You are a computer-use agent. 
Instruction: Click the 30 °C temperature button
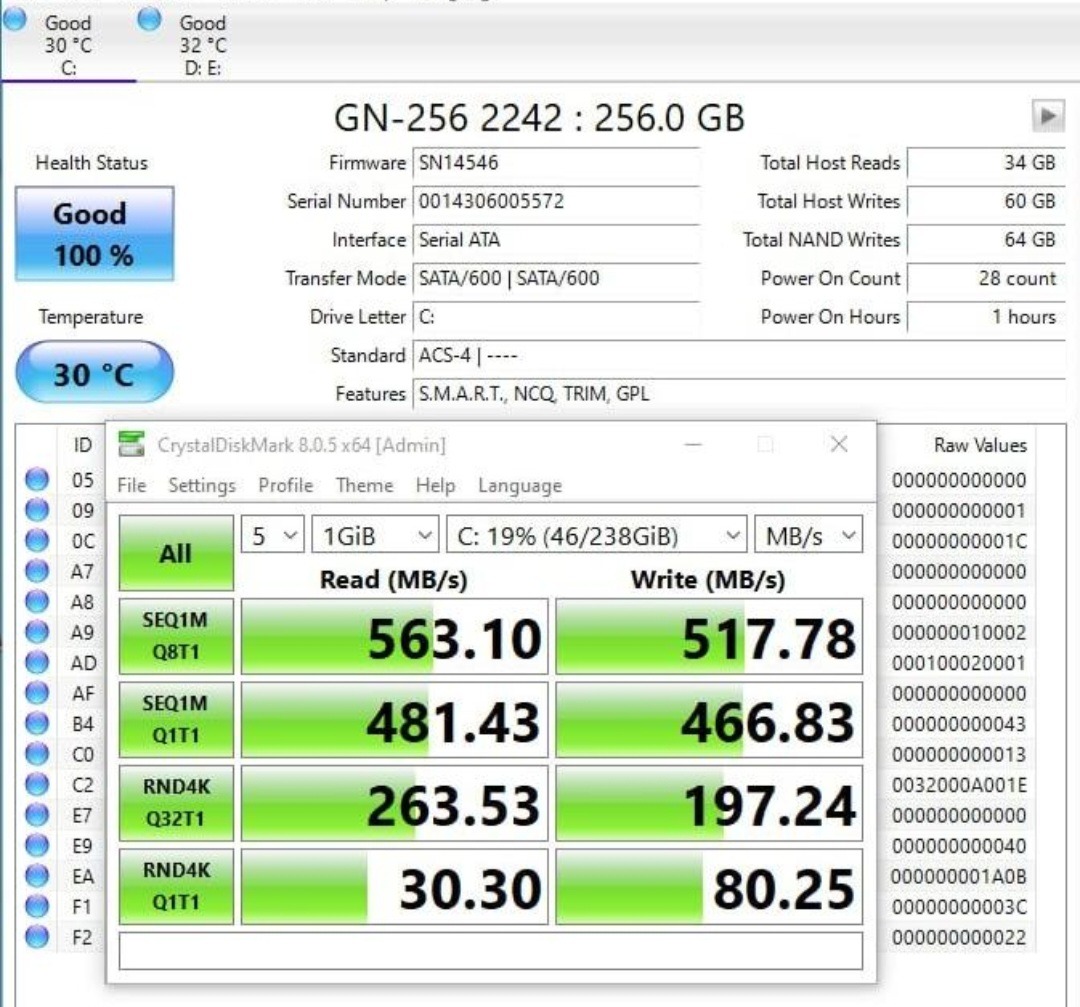94,373
